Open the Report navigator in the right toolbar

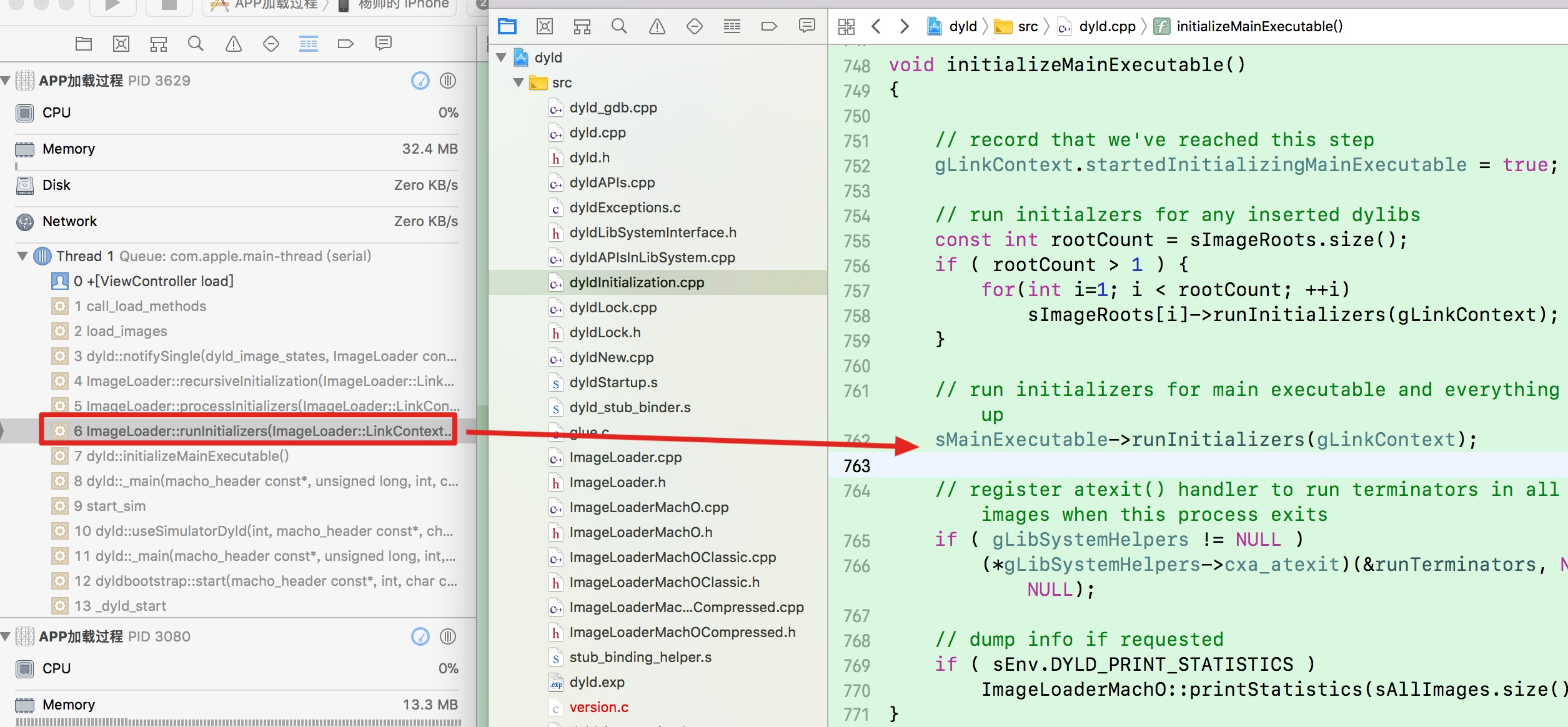[806, 26]
